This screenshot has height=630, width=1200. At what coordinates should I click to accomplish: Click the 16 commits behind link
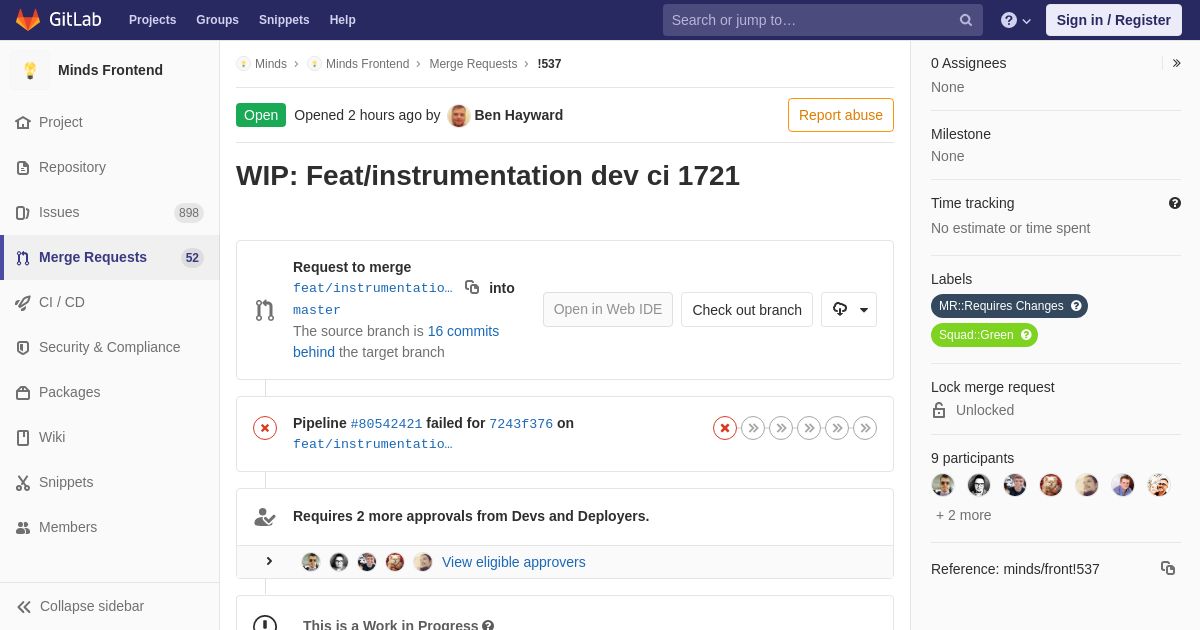[396, 341]
